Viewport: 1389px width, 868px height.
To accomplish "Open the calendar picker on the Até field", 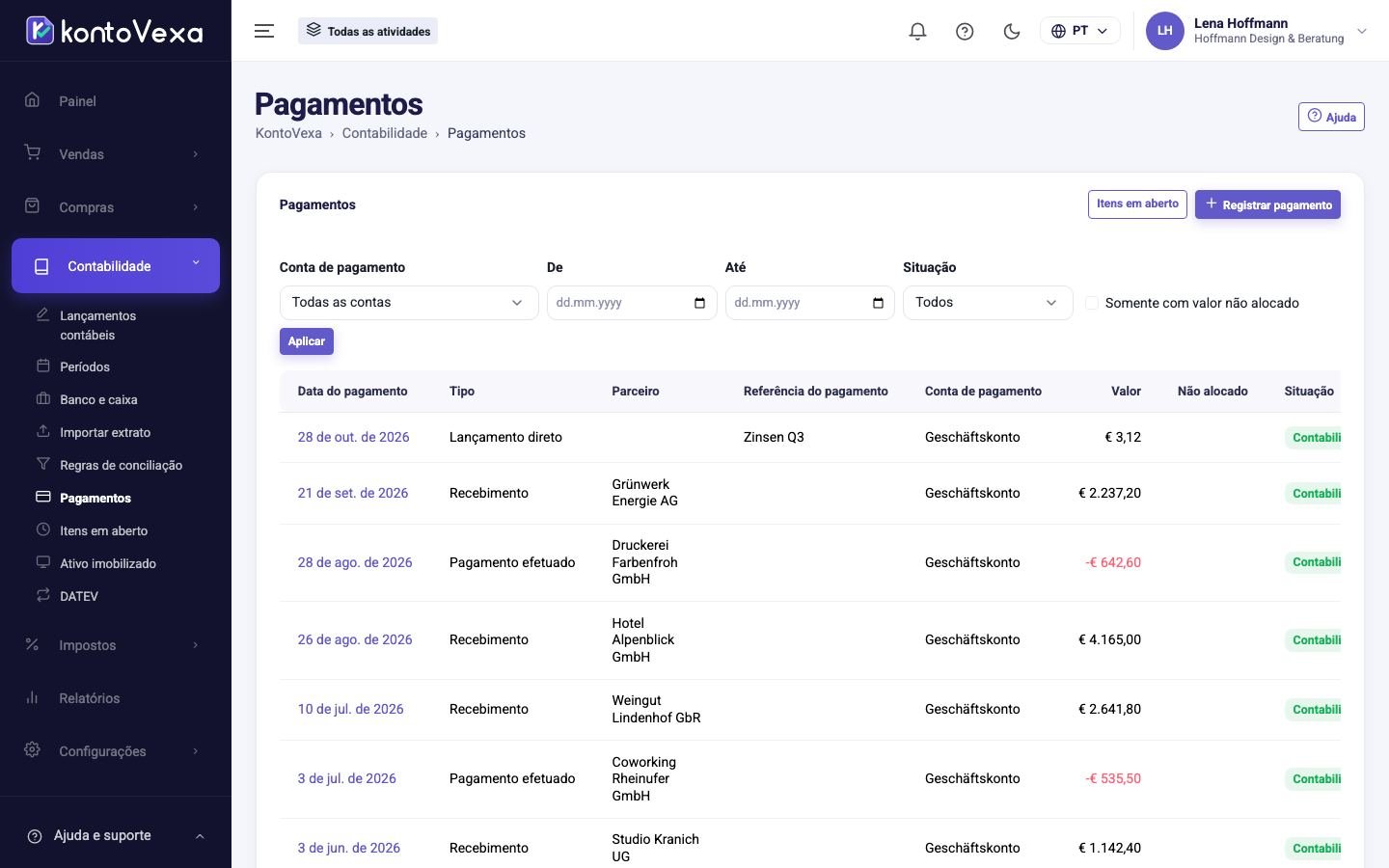I will click(x=878, y=303).
